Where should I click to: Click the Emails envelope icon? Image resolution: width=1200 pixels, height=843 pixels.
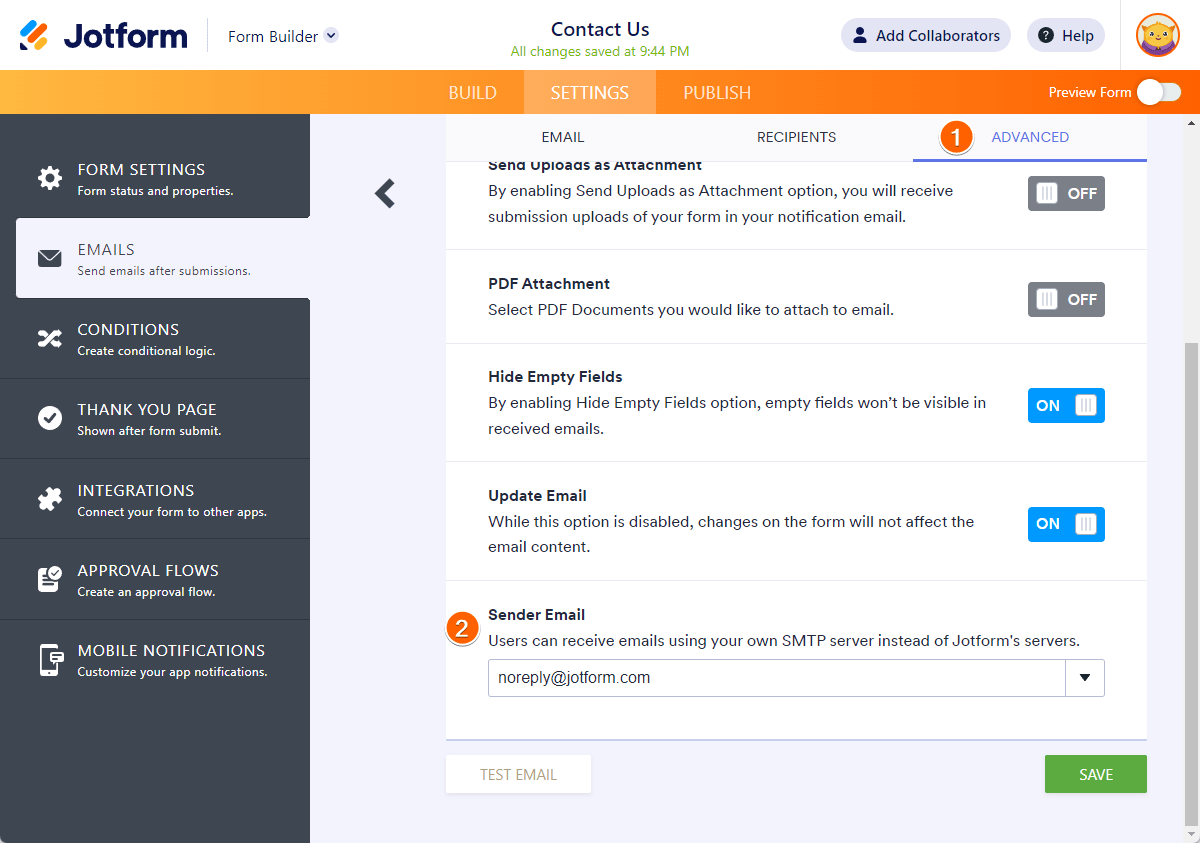(x=49, y=258)
